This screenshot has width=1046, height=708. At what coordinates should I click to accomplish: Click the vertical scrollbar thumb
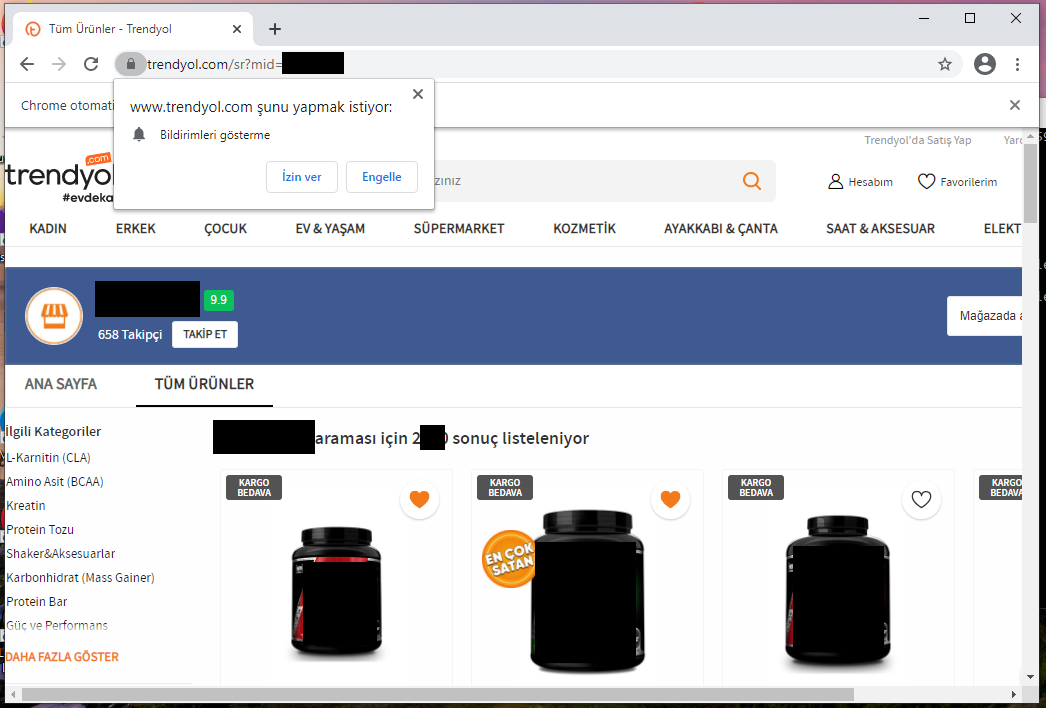click(x=1031, y=184)
